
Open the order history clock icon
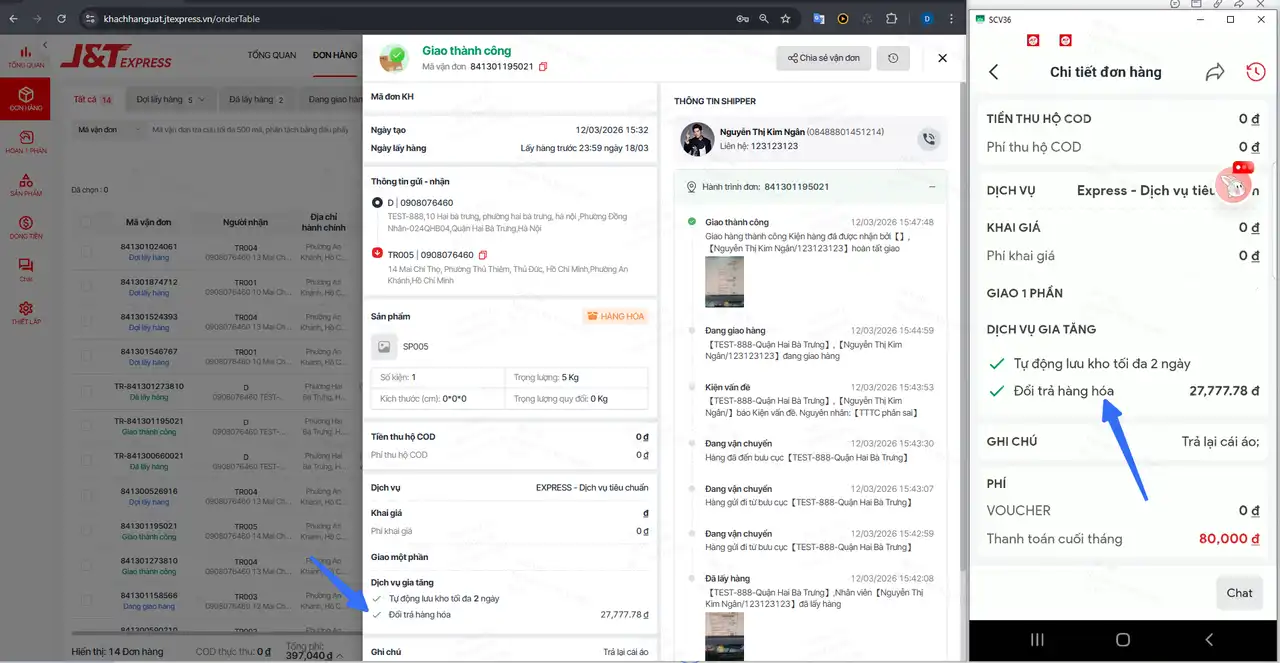(893, 58)
